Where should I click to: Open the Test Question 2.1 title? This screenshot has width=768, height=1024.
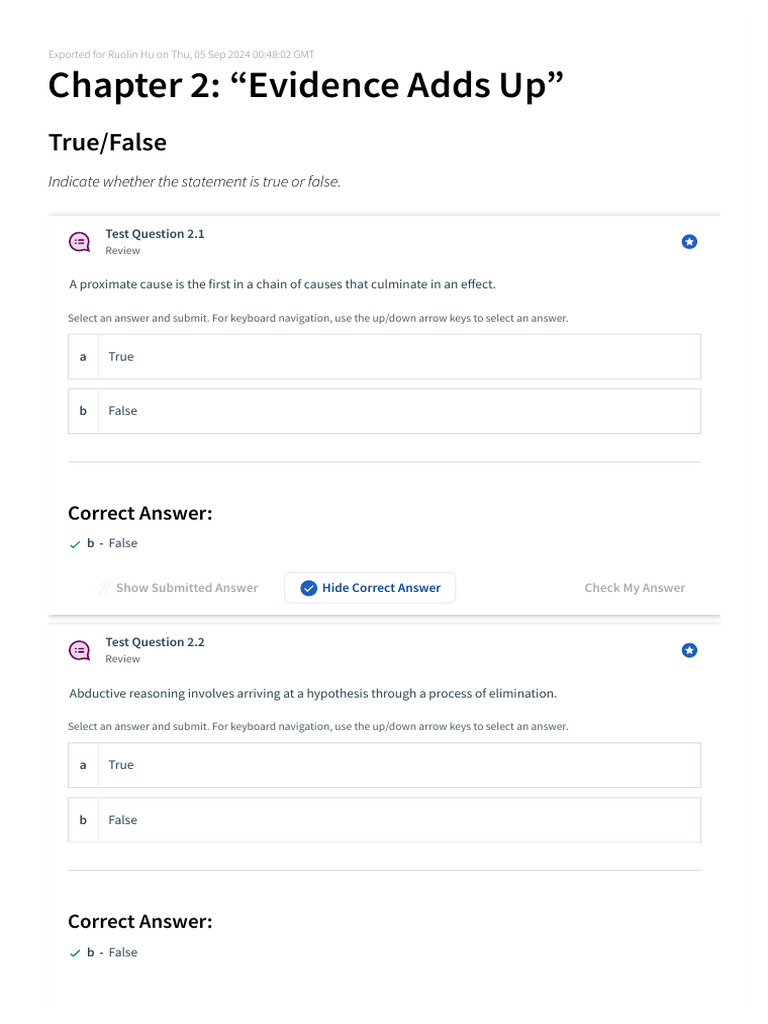click(x=155, y=234)
